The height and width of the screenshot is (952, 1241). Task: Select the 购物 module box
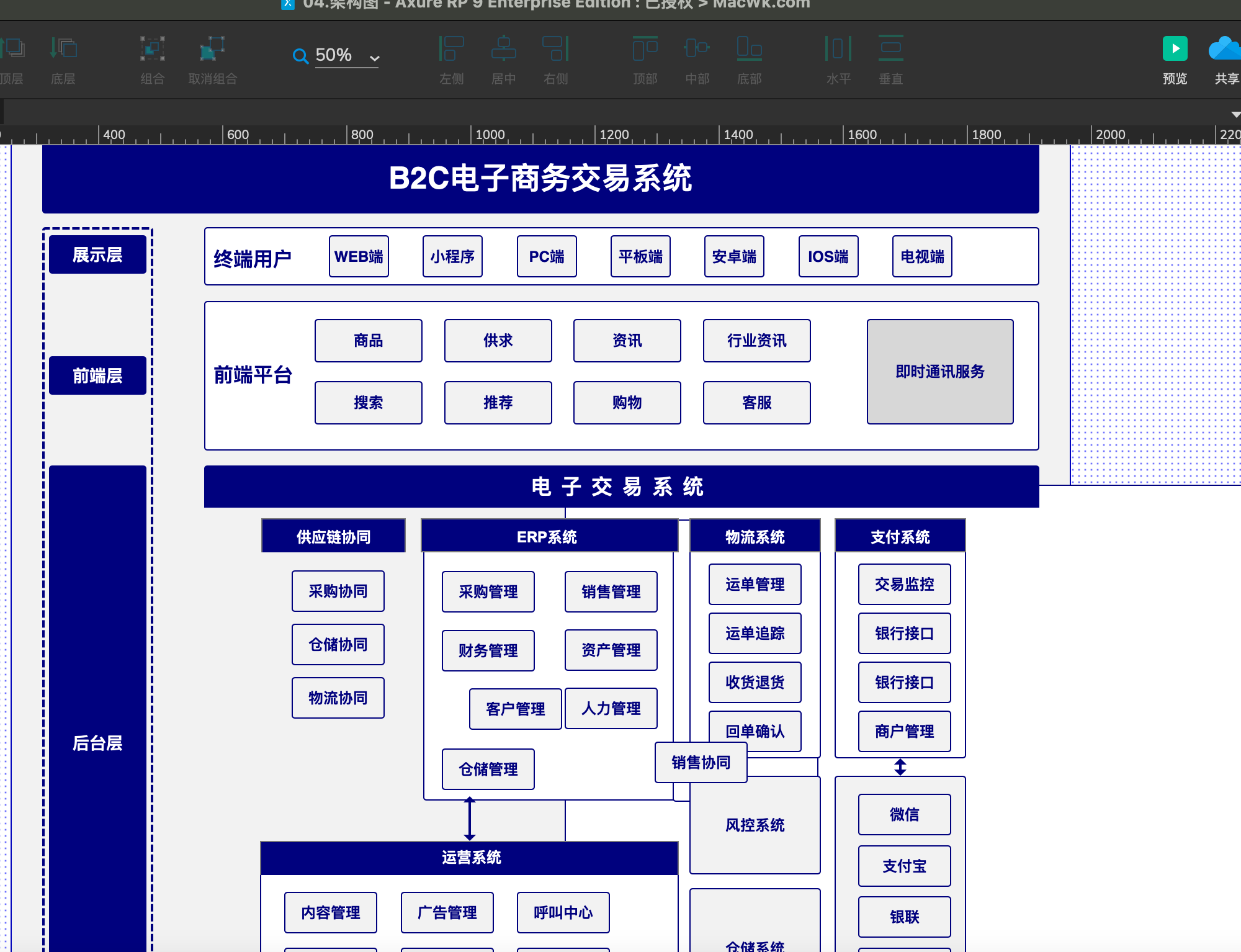(627, 403)
